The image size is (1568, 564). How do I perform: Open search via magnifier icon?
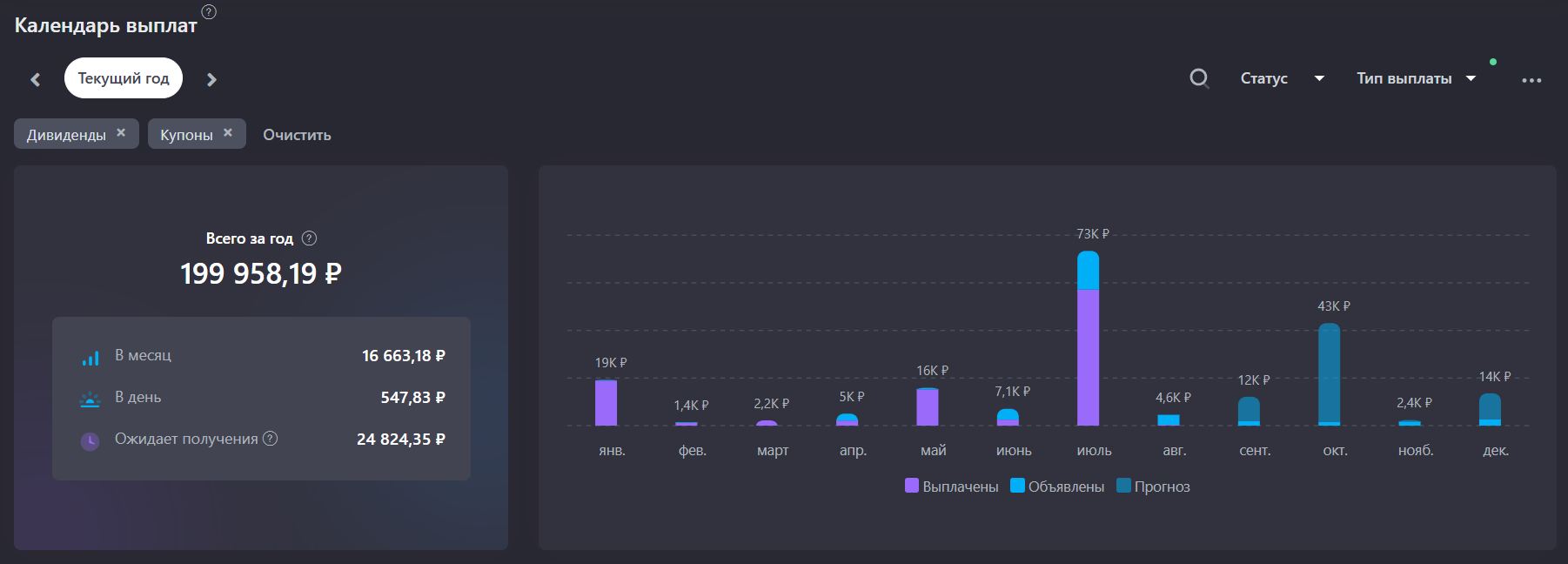1199,78
